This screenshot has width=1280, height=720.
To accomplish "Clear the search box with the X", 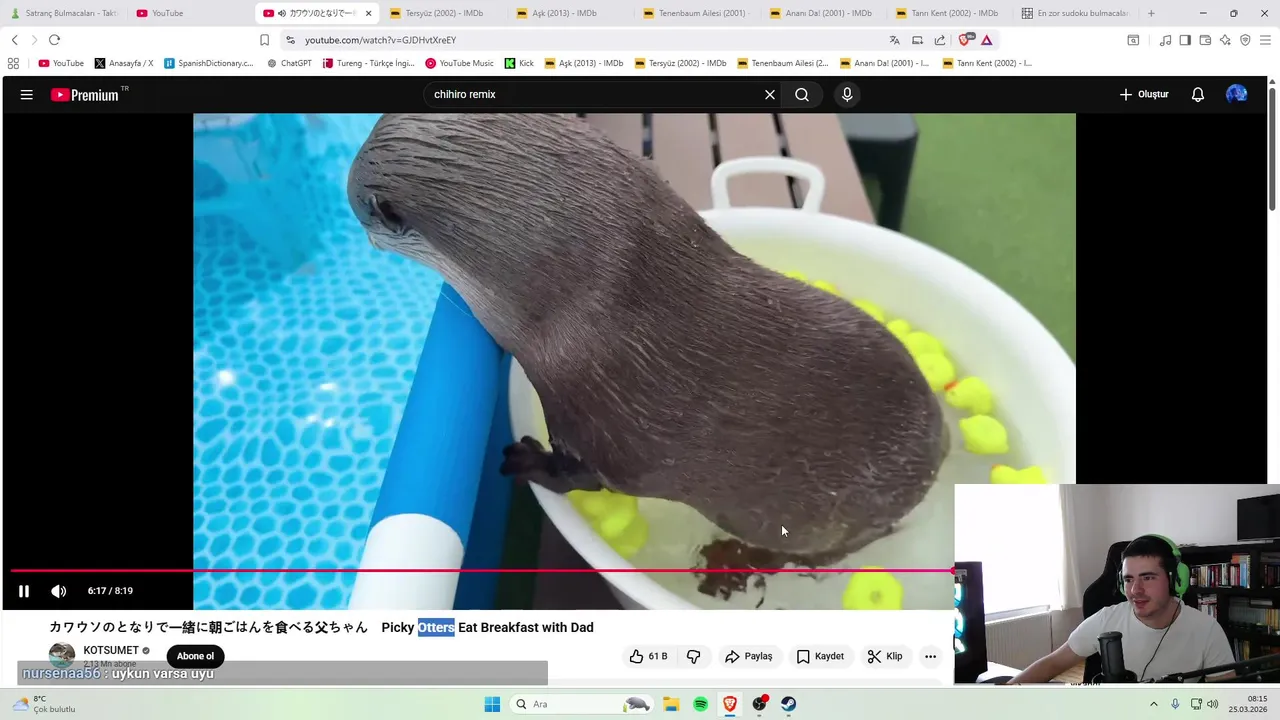I will pyautogui.click(x=770, y=94).
